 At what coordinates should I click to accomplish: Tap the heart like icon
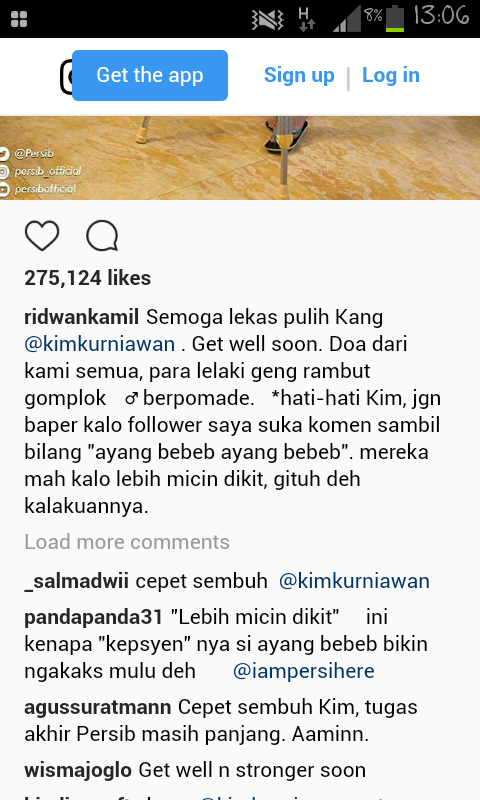(42, 236)
